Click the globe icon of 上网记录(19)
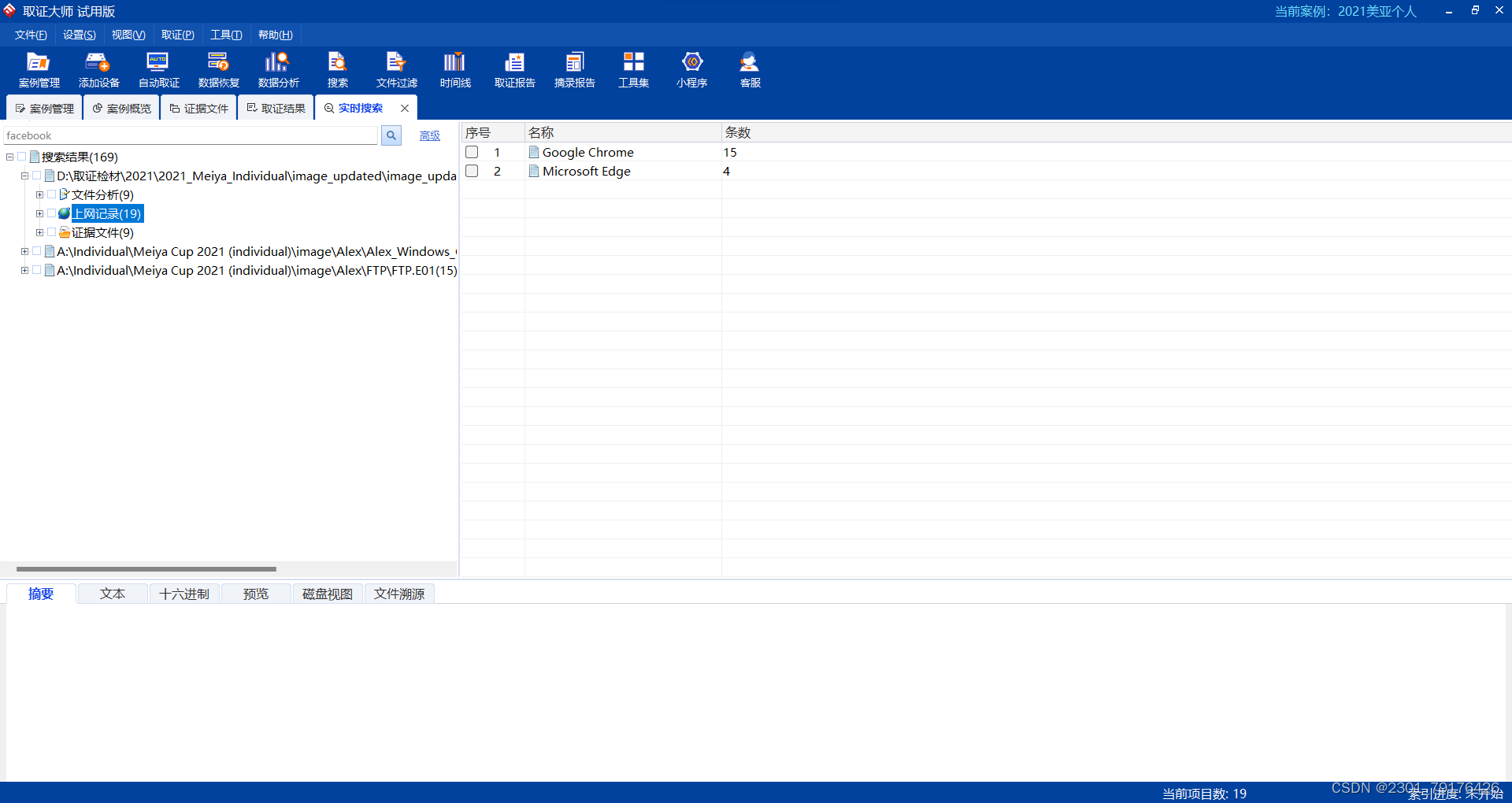 coord(64,213)
